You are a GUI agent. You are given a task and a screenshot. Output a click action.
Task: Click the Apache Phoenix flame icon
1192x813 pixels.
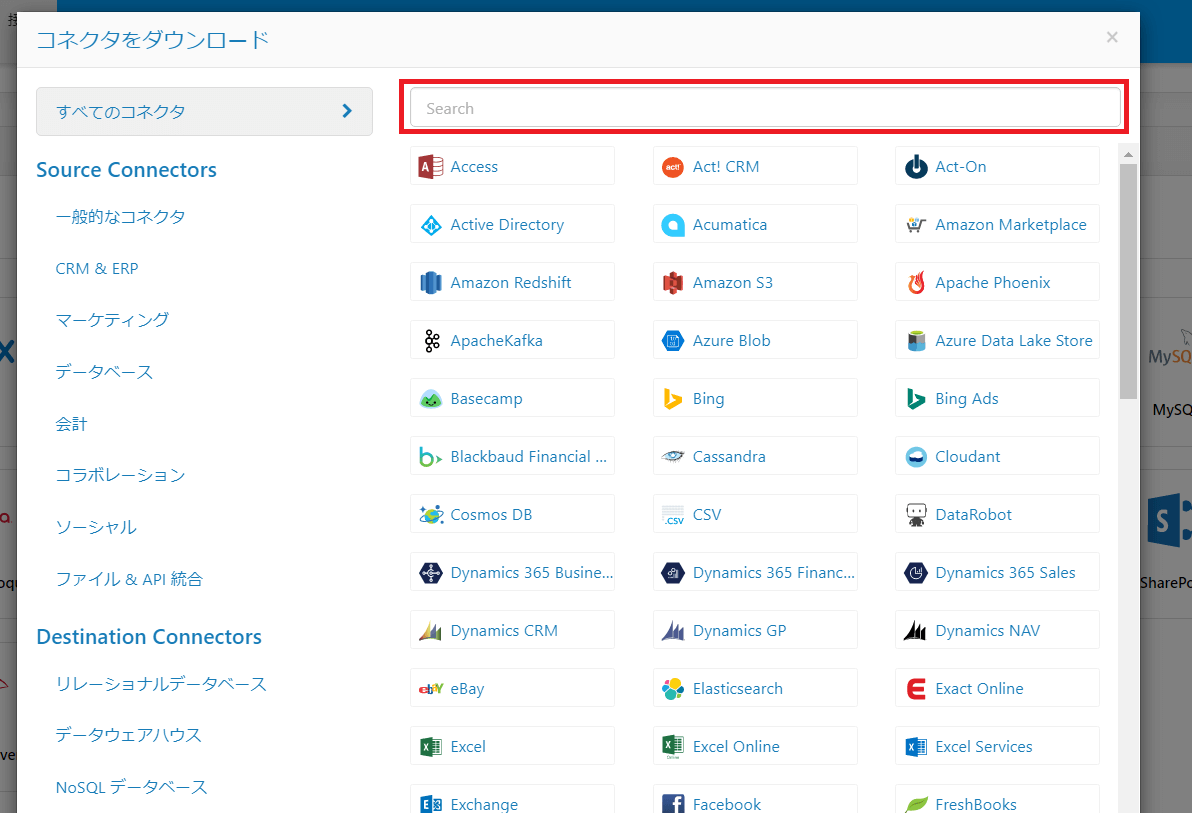coord(916,283)
